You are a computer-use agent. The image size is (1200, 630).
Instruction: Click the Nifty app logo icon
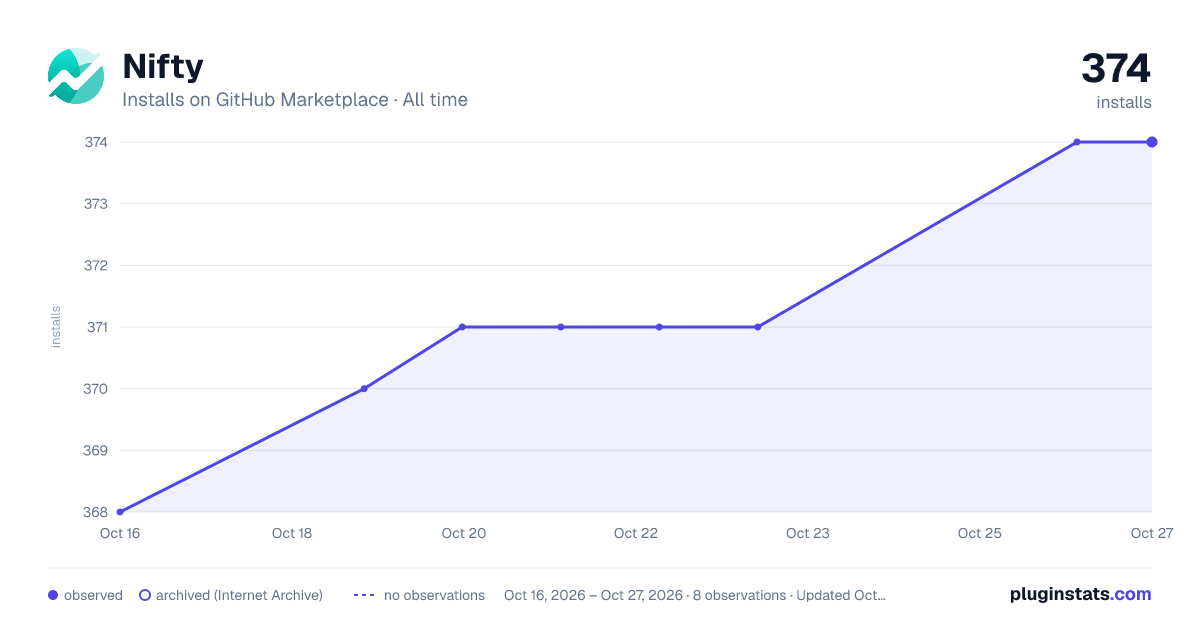click(76, 76)
